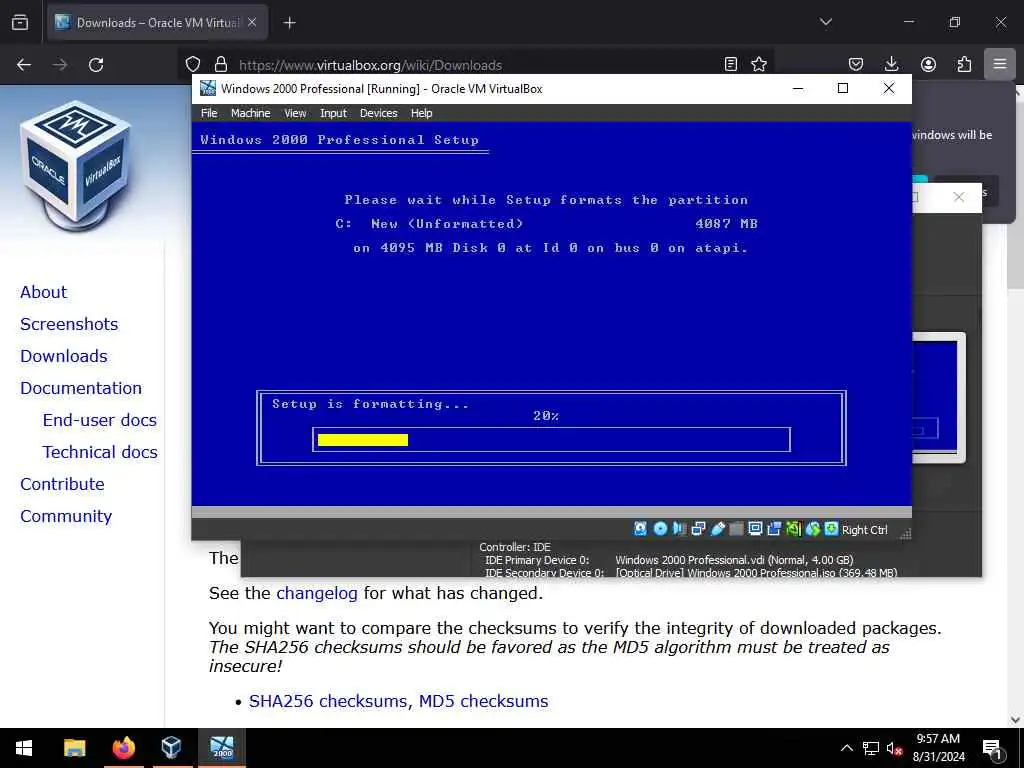
Task: Open VirtualBox Manager from taskbar
Action: point(172,748)
